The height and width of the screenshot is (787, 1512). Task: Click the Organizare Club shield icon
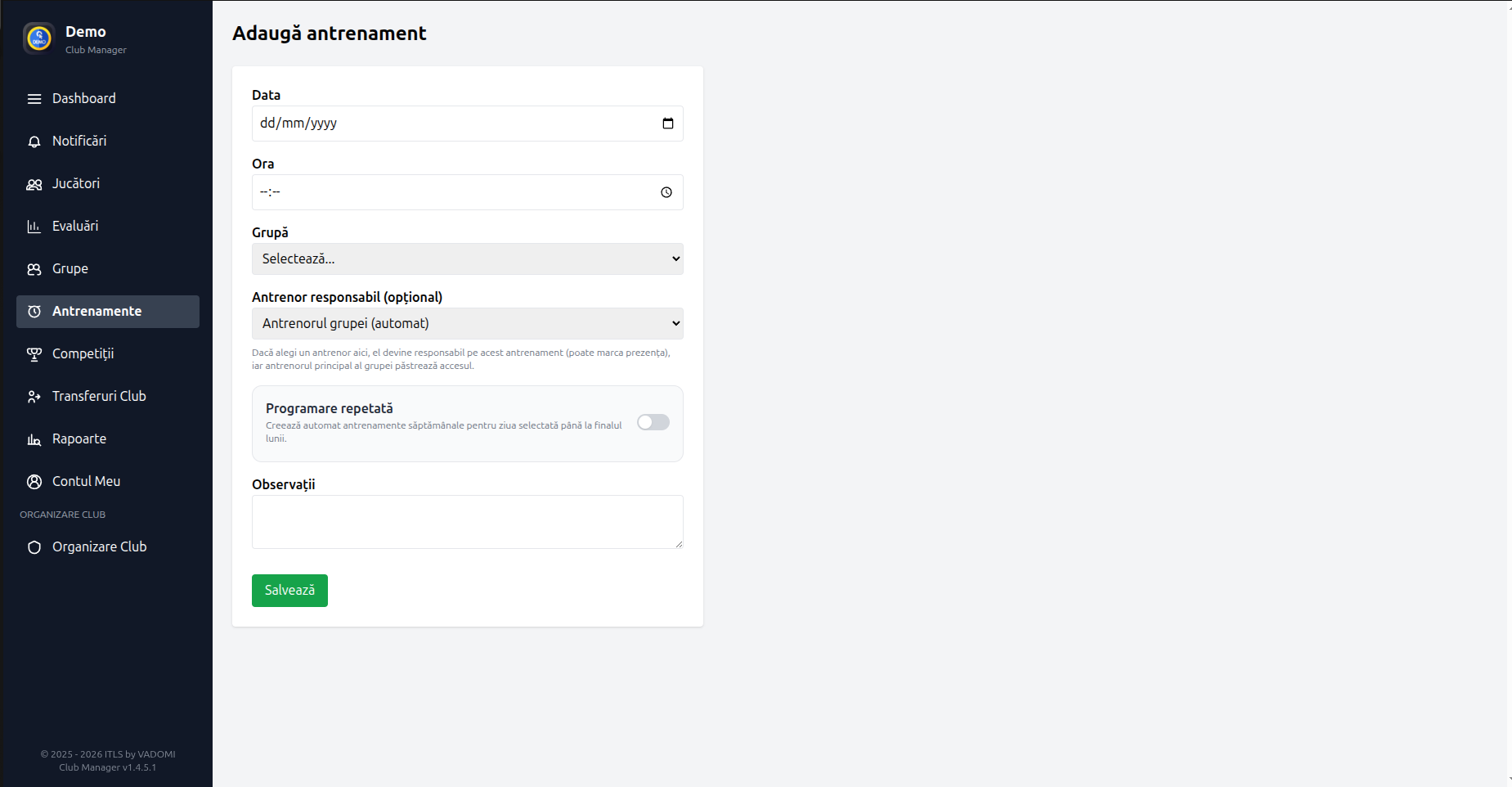(34, 547)
